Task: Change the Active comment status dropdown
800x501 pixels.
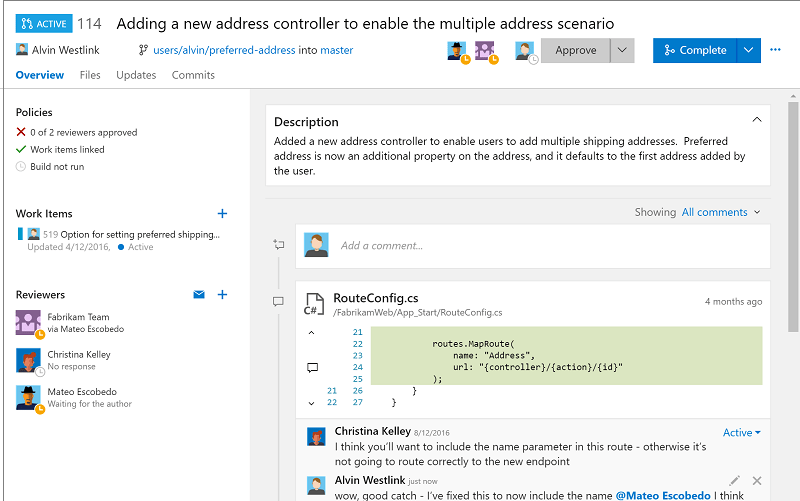Action: tap(741, 433)
